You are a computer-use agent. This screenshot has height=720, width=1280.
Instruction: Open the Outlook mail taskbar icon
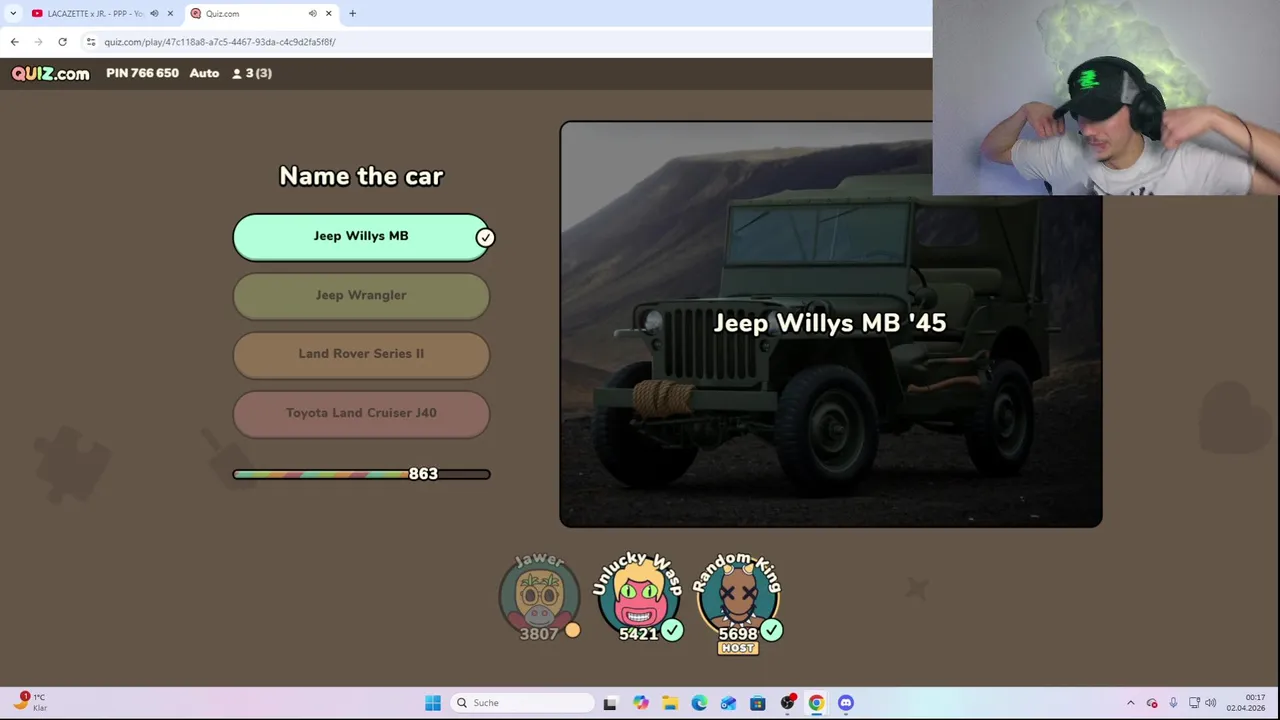pyautogui.click(x=728, y=703)
